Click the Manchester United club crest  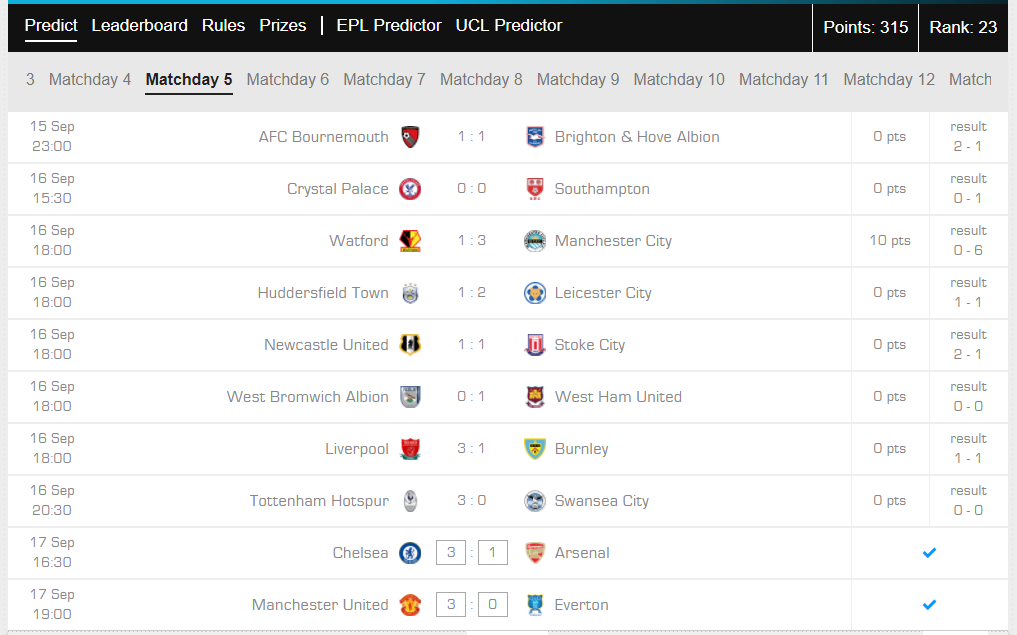coord(410,605)
